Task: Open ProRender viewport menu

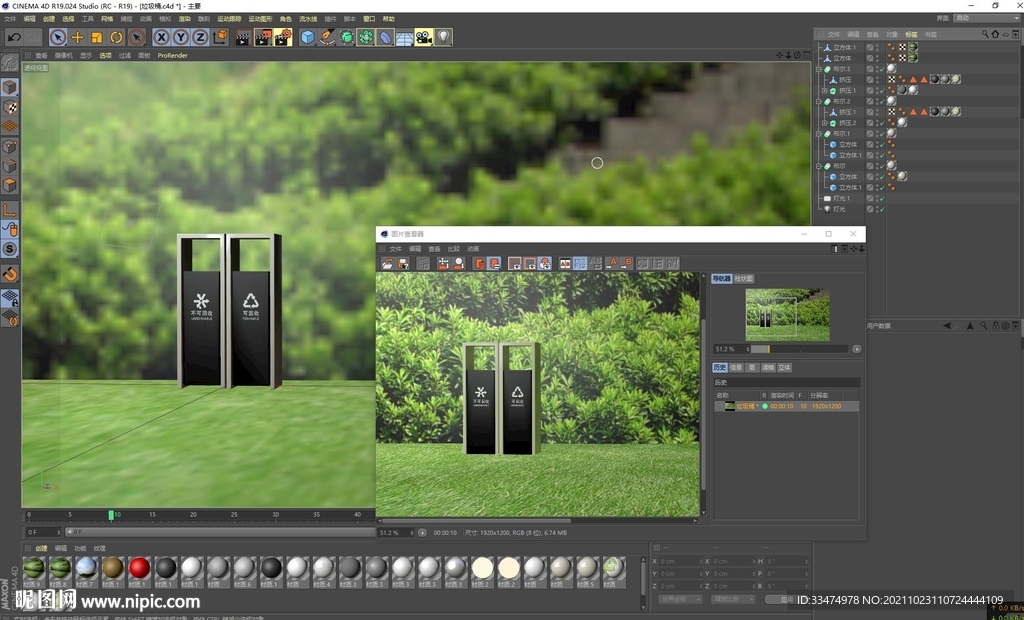Action: pyautogui.click(x=174, y=55)
